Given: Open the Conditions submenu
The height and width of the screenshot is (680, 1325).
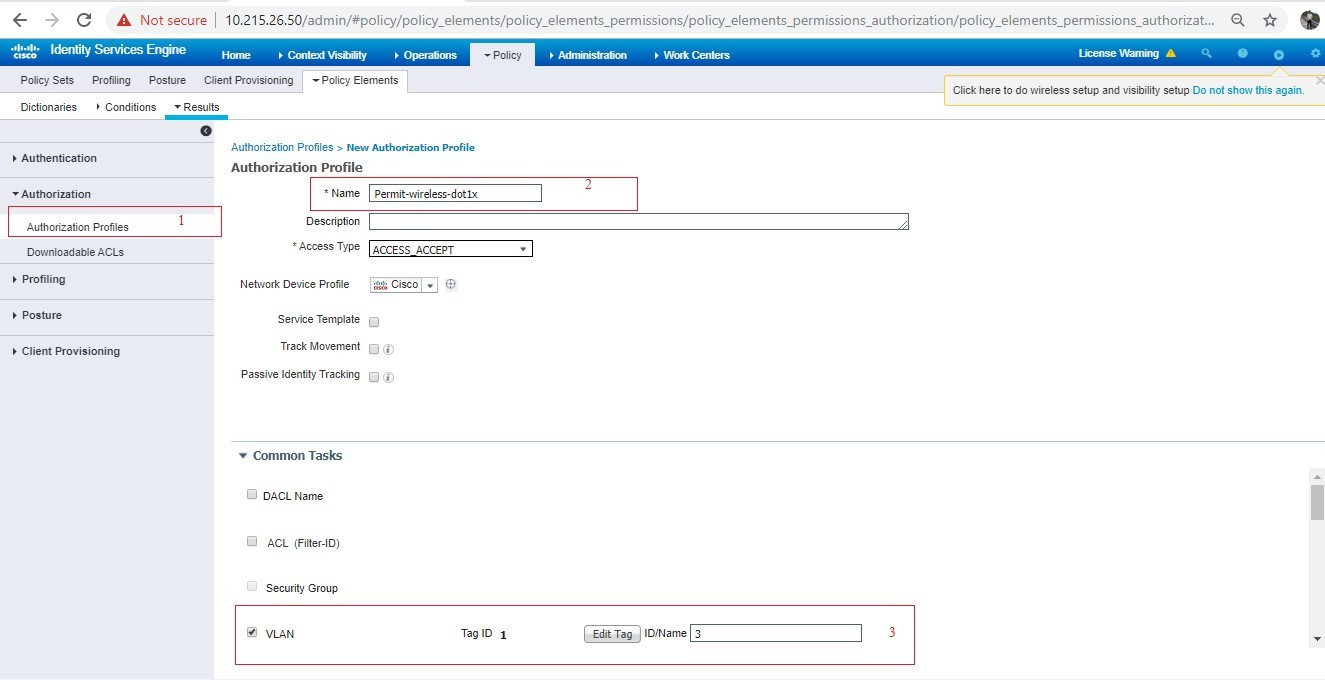Looking at the screenshot, I should (x=126, y=107).
